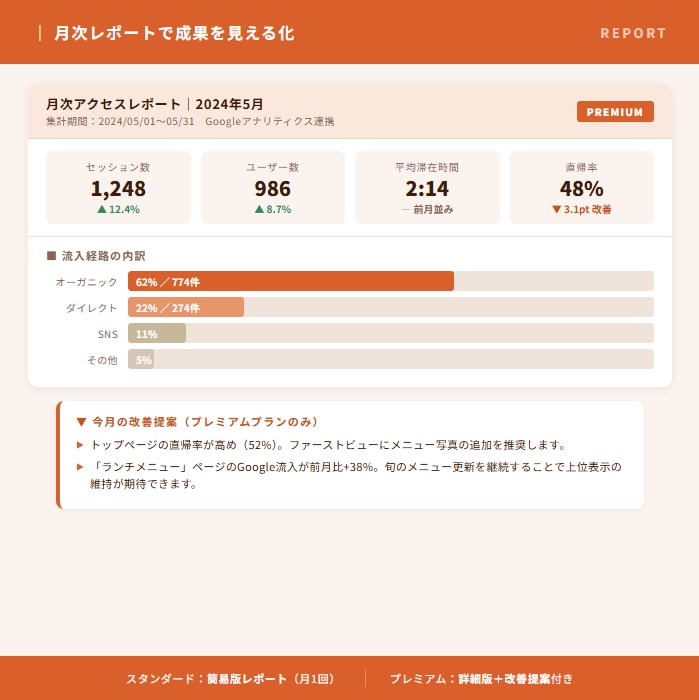Click the トップページの直帰率が高め suggestion text
This screenshot has width=699, height=700.
tap(328, 445)
